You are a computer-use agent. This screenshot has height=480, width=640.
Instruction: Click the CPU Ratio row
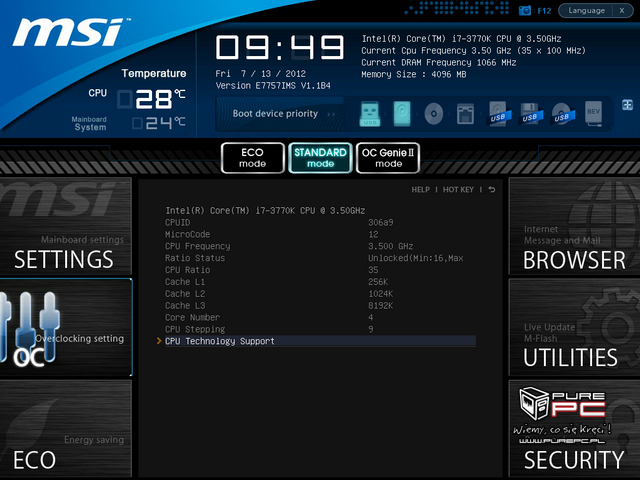click(320, 270)
